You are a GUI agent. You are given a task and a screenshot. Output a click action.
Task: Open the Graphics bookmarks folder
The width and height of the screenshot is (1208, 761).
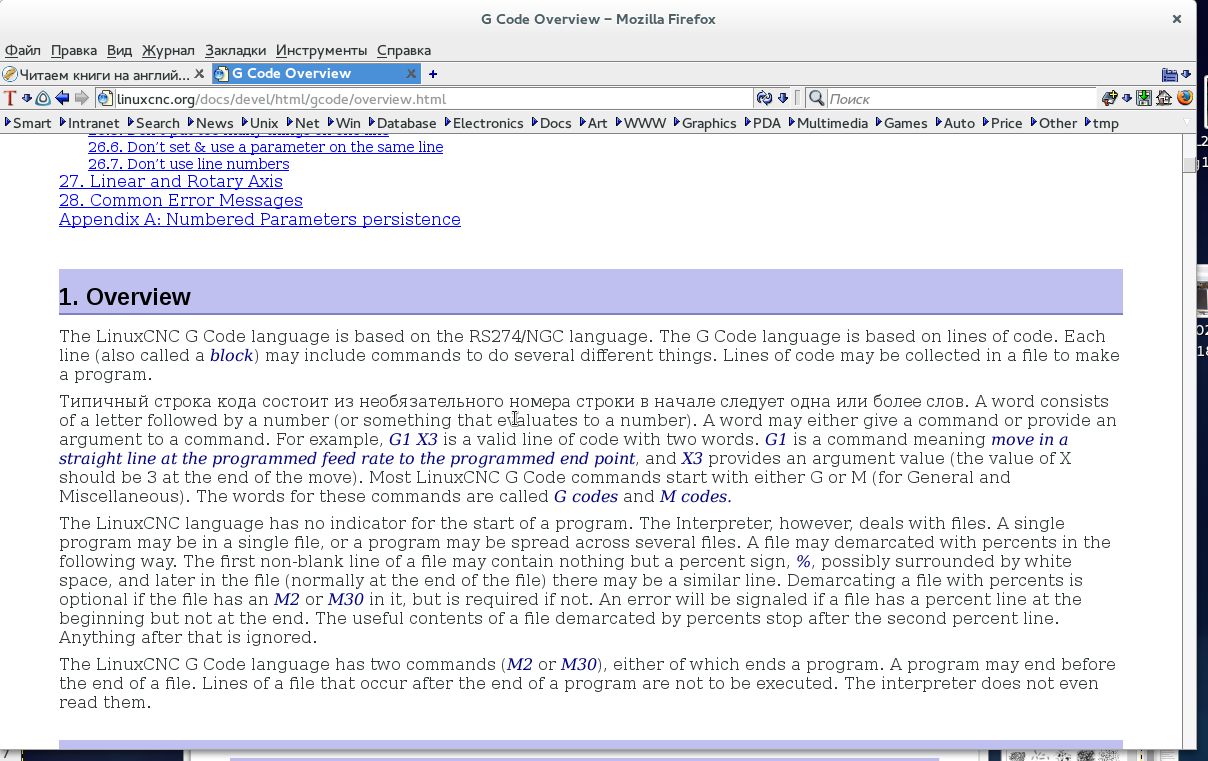click(x=704, y=123)
